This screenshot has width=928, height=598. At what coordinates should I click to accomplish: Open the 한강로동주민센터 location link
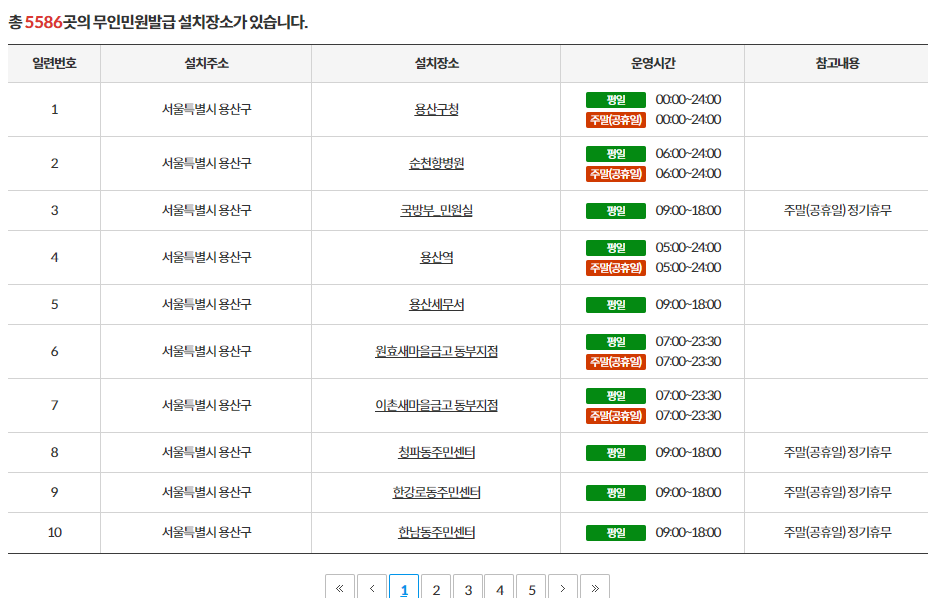click(436, 493)
